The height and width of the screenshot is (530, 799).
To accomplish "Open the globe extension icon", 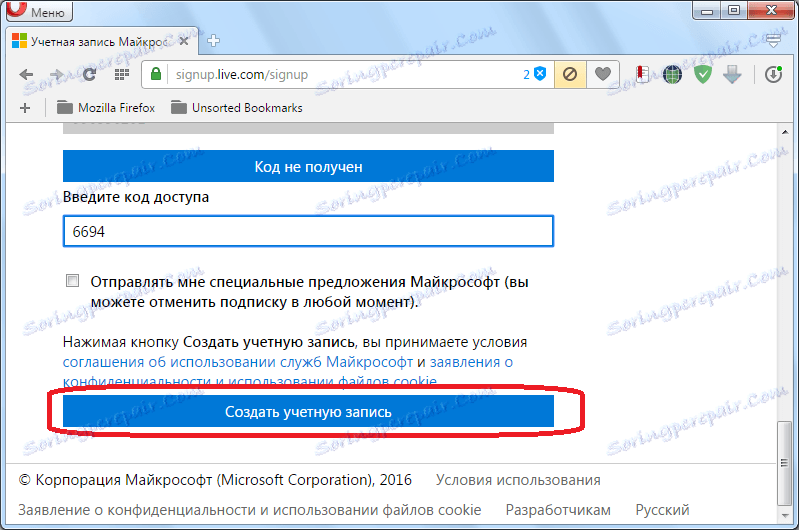I will point(673,75).
